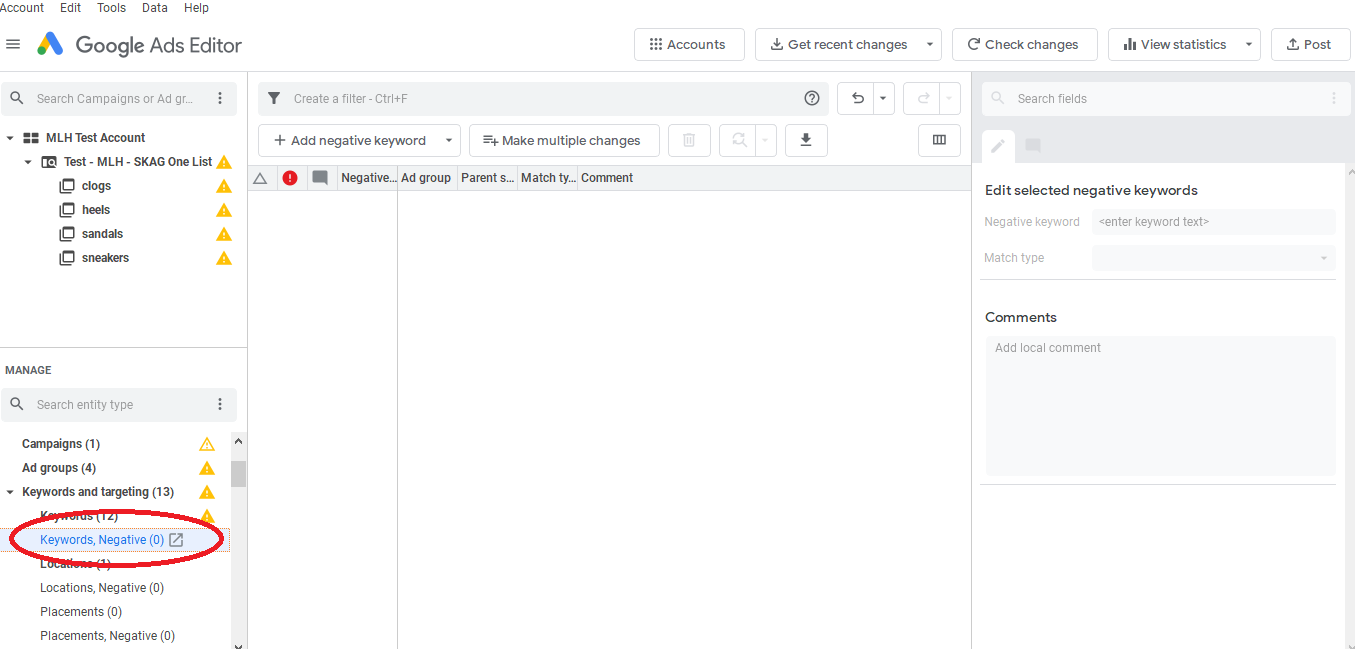Open filter help question mark icon
This screenshot has width=1355, height=649.
812,98
